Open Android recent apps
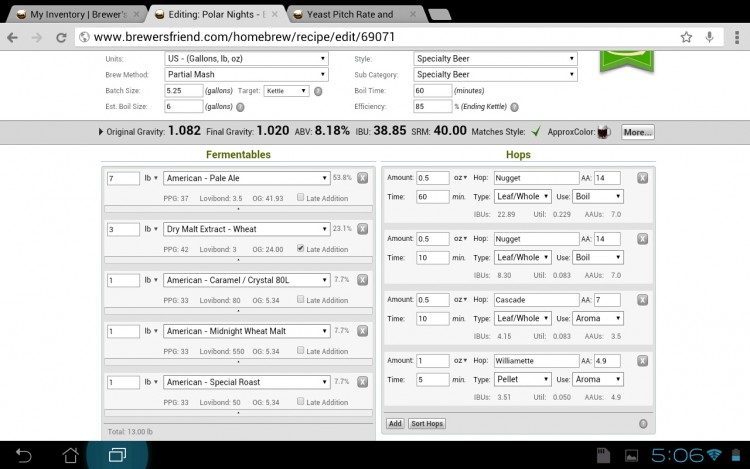750x469 pixels. point(117,455)
